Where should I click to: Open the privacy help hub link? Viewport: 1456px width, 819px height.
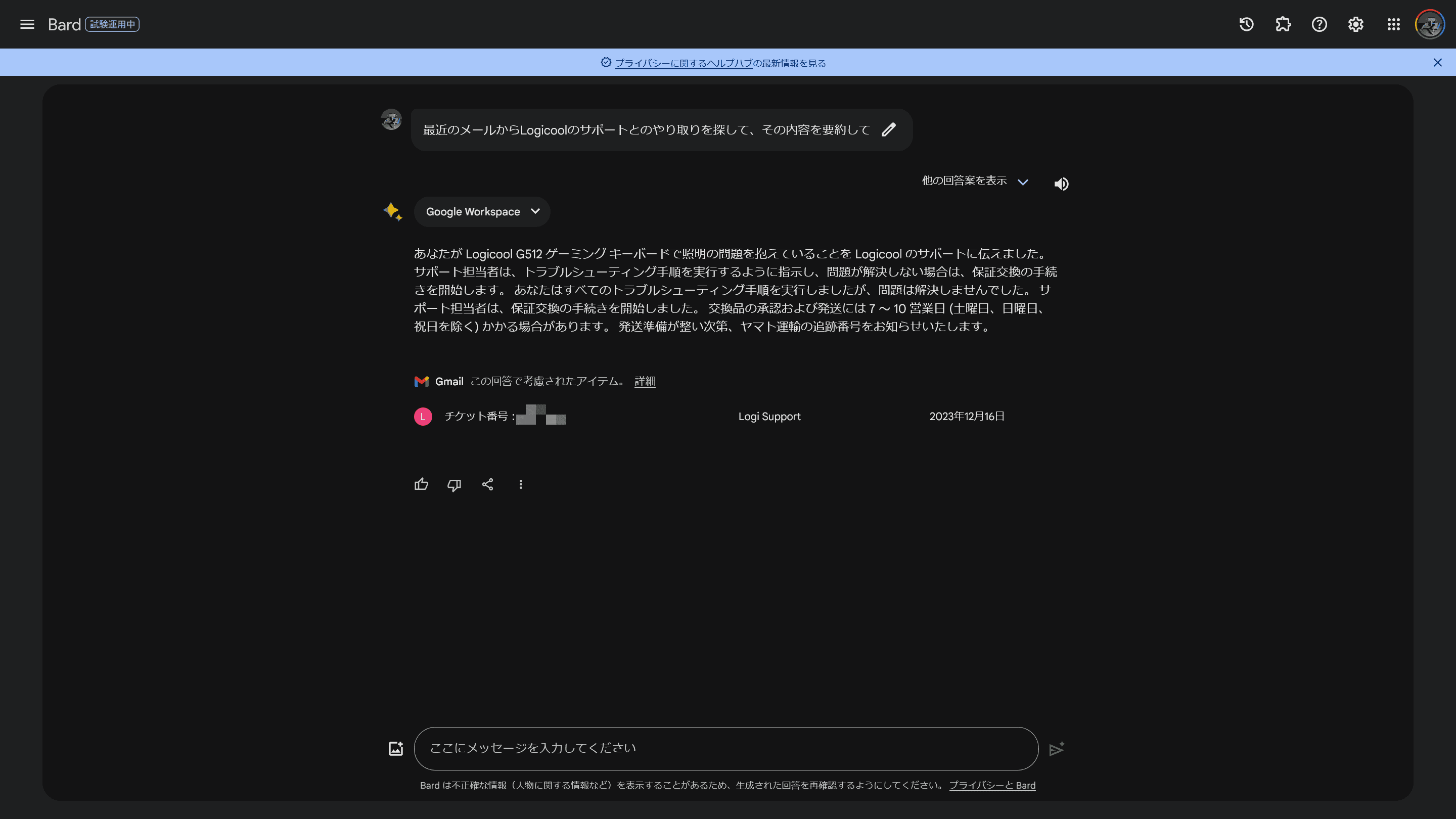[684, 63]
